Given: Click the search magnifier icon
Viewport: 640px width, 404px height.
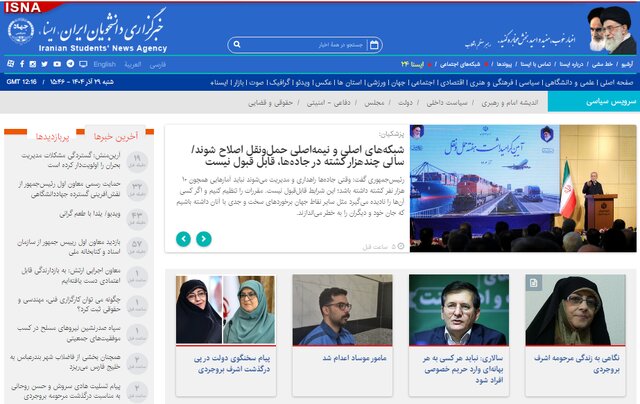Looking at the screenshot, I should tap(235, 44).
